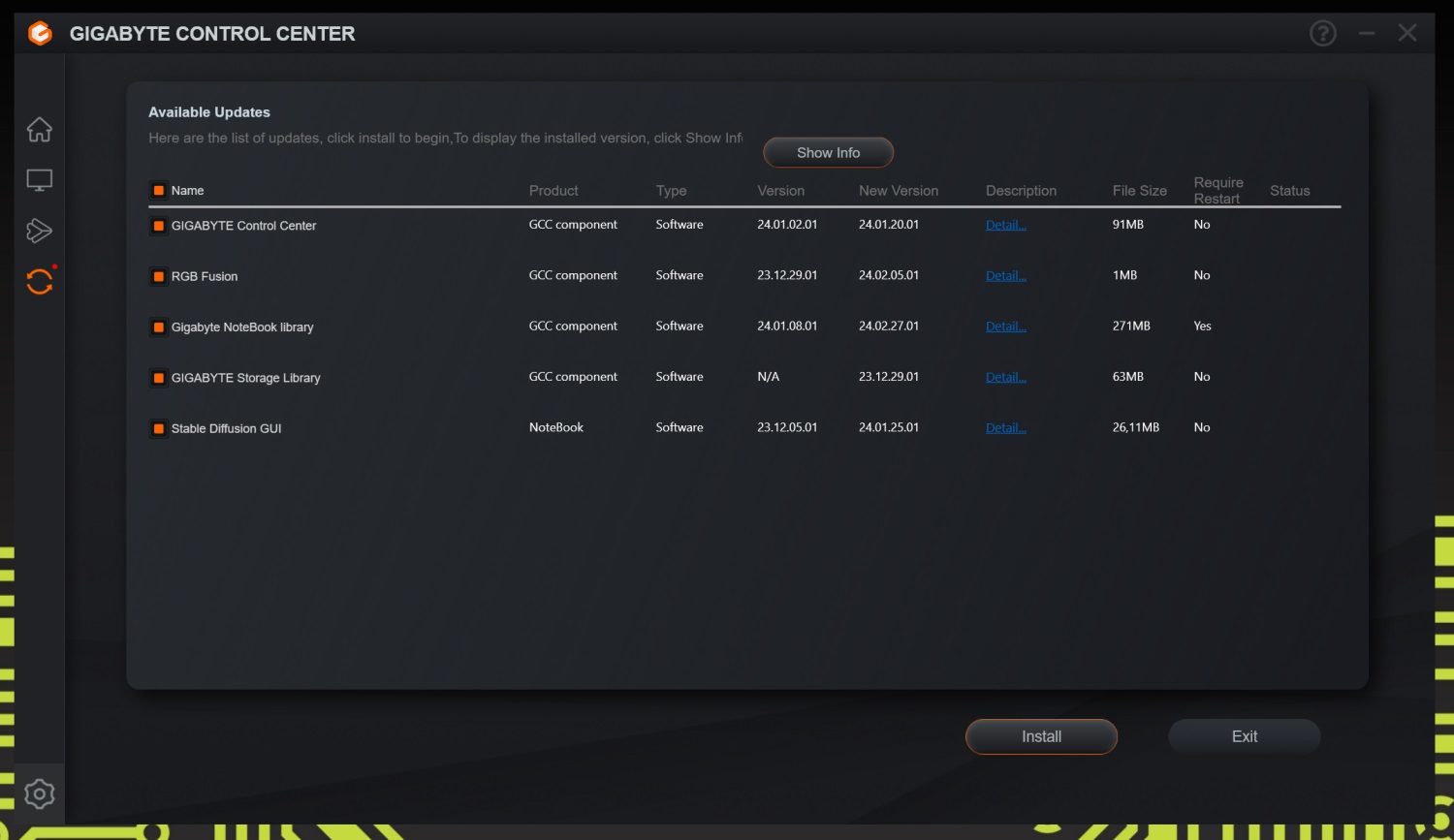Open the Home page in the sidebar
The image size is (1454, 840).
[x=40, y=129]
